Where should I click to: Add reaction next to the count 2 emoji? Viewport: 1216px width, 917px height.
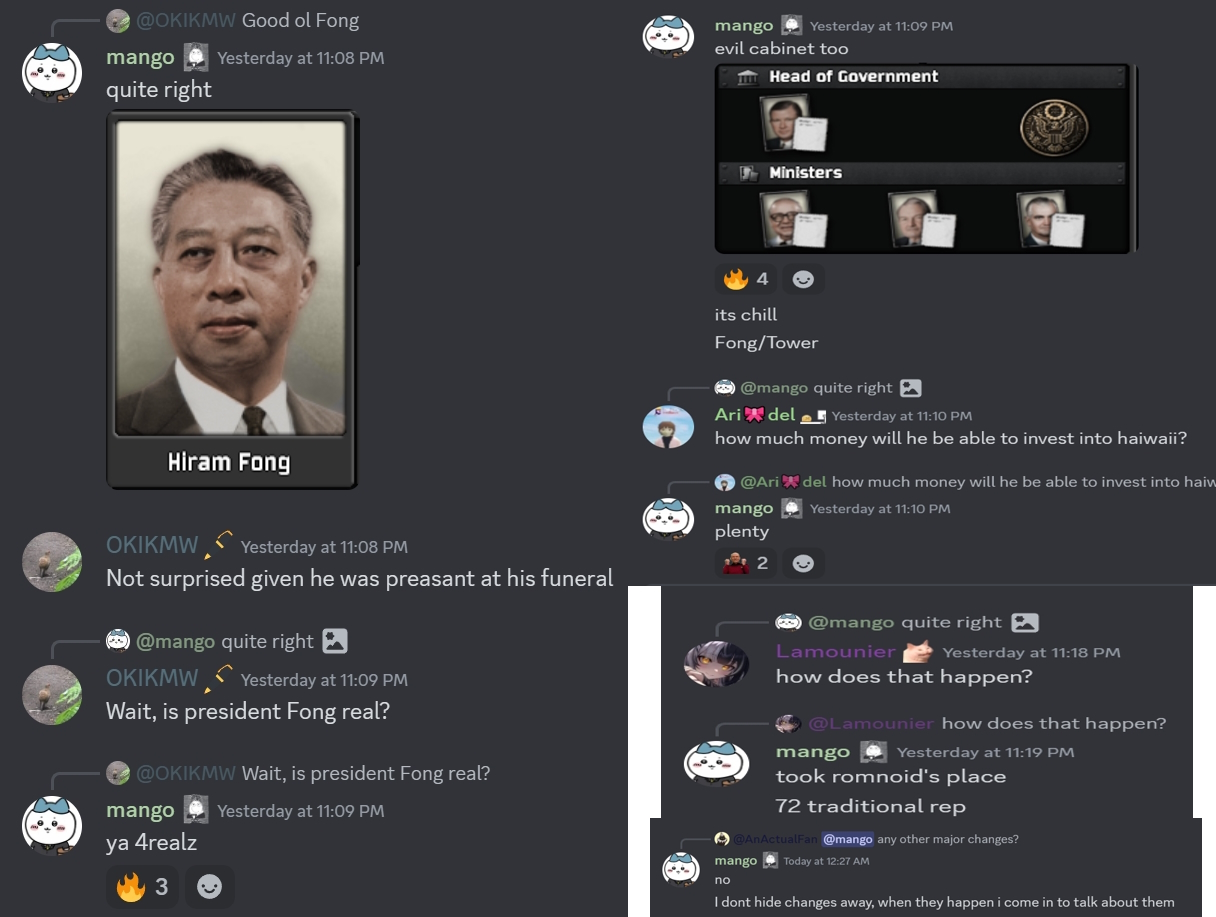(x=802, y=564)
